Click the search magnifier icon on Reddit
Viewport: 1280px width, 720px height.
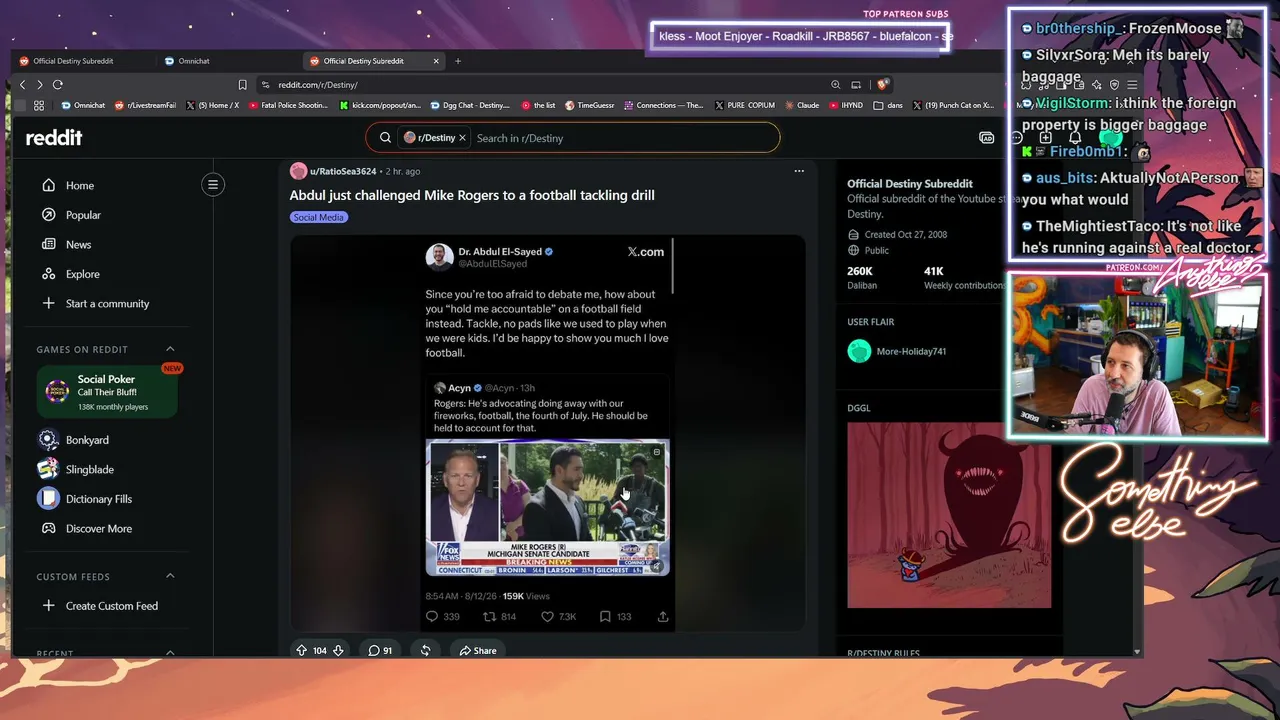(x=386, y=138)
